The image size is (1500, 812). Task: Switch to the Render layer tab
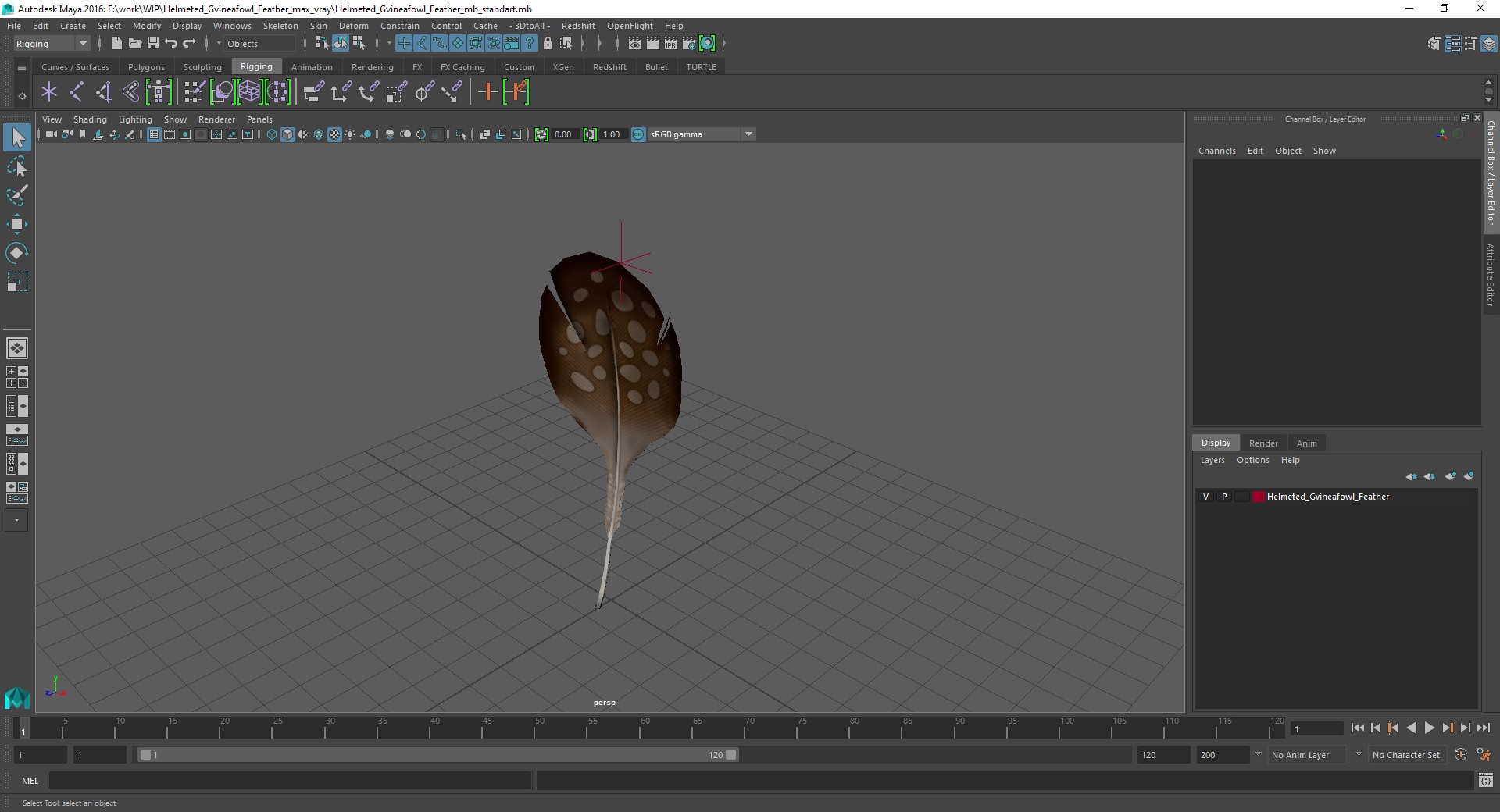click(x=1263, y=443)
